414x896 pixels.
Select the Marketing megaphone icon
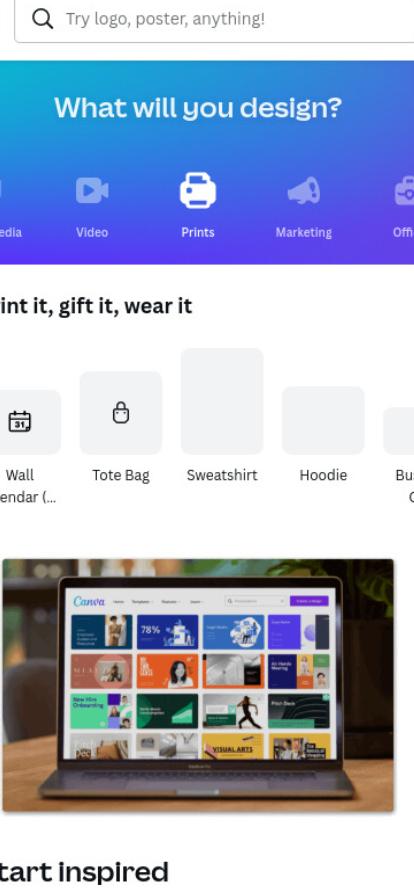pyautogui.click(x=304, y=190)
